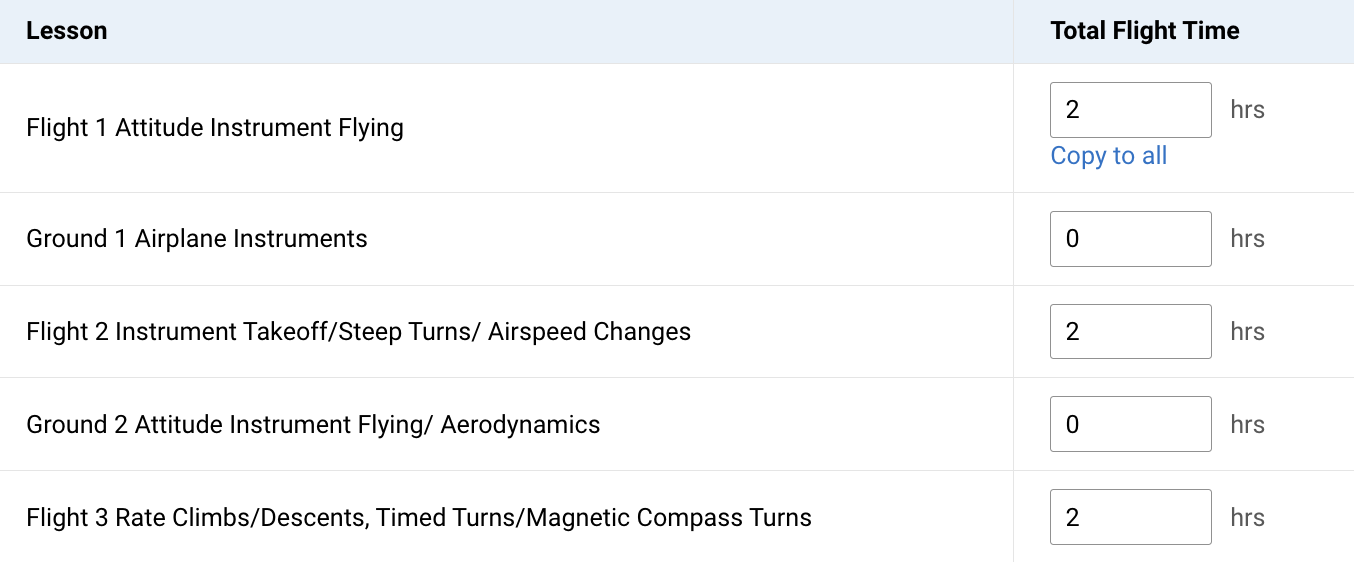This screenshot has width=1354, height=562.
Task: Click the 'Airspeed Changes' text in the Flight 2 row
Action: coord(590,331)
